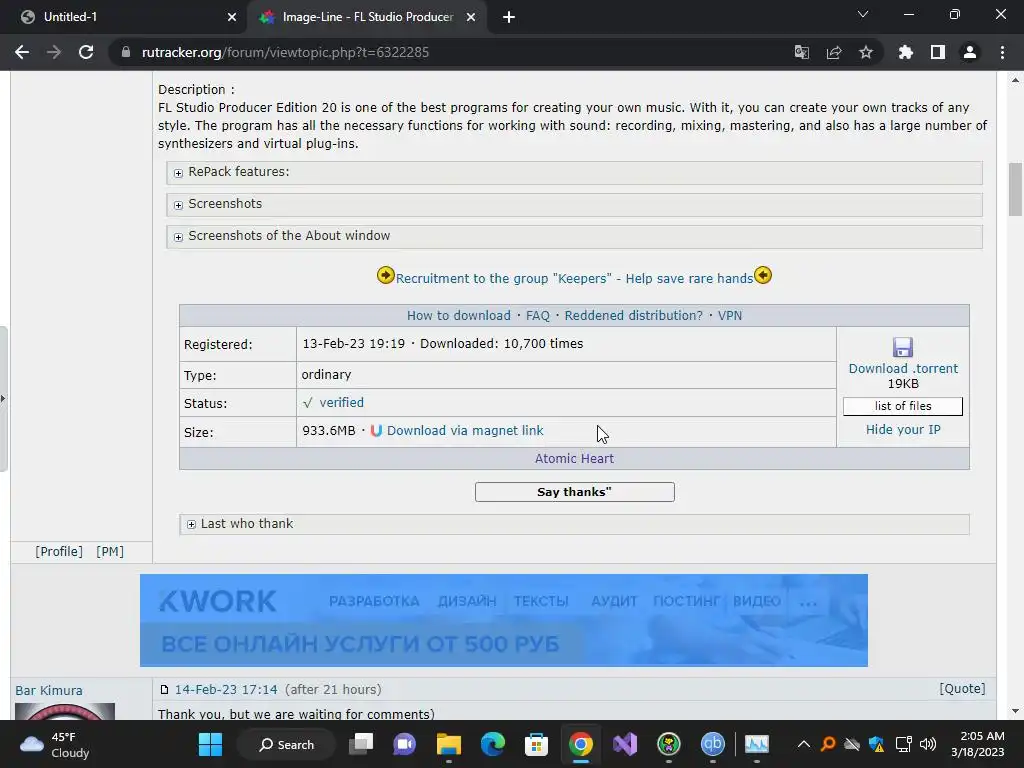This screenshot has width=1024, height=768.
Task: Show hidden system tray icons
Action: [804, 744]
